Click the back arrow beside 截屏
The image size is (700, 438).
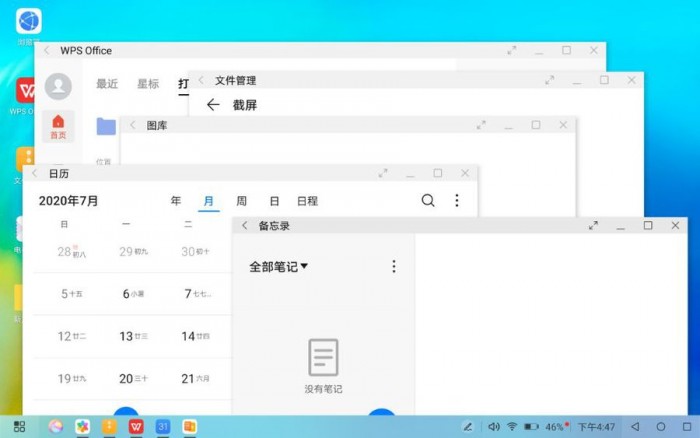tap(212, 105)
